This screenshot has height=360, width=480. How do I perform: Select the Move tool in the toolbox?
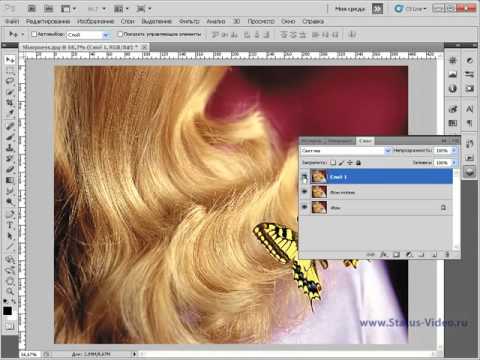point(10,60)
